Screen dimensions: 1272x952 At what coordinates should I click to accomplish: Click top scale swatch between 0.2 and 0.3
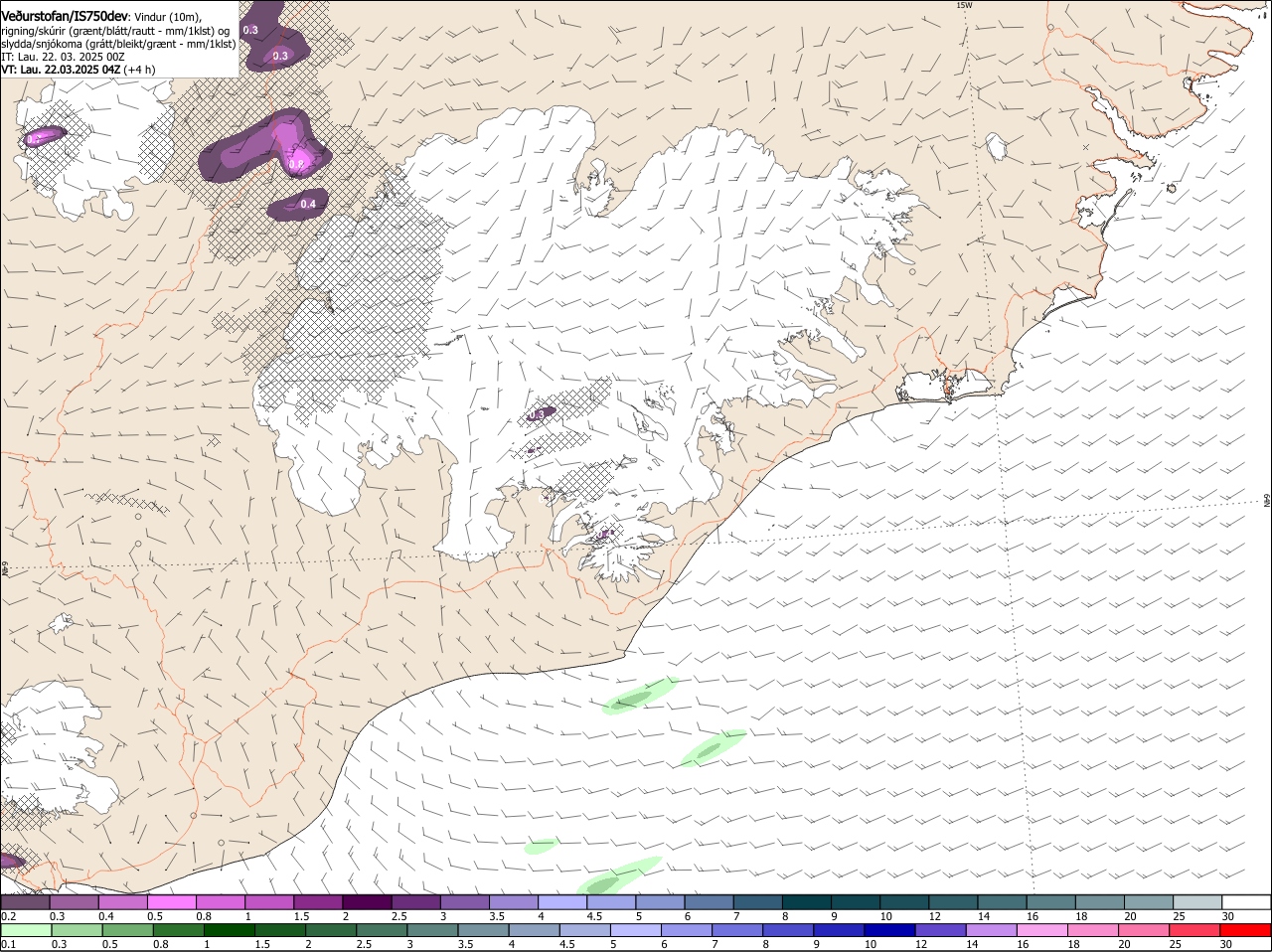(26, 902)
